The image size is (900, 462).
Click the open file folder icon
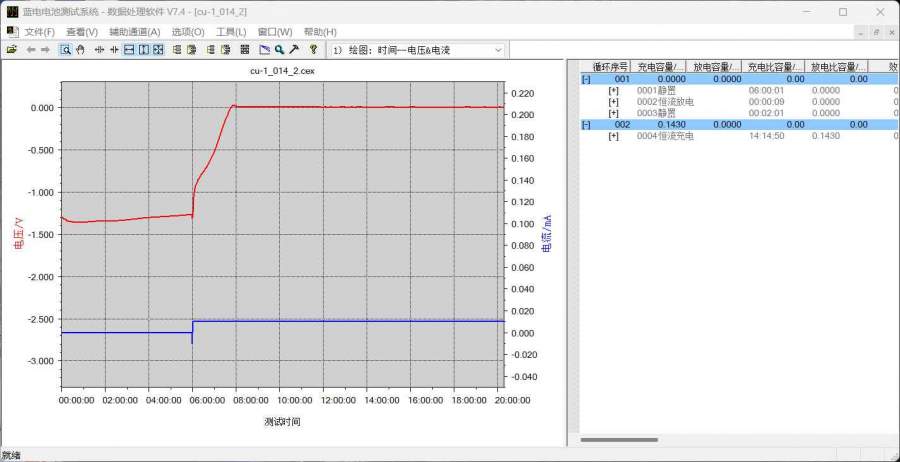click(12, 49)
